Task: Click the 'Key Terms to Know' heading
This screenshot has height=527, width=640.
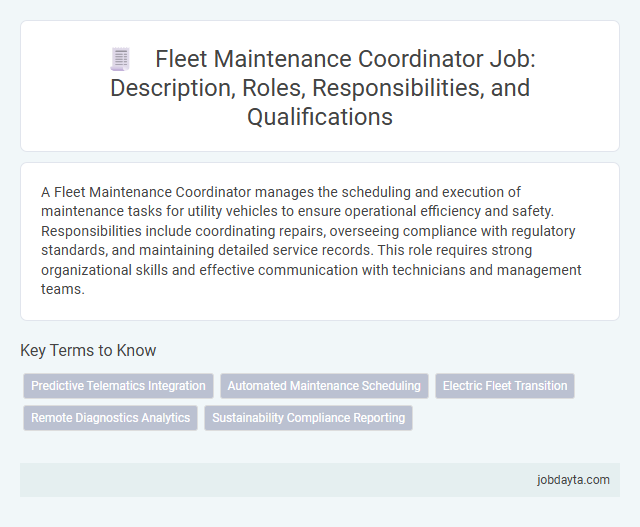Action: [x=88, y=350]
